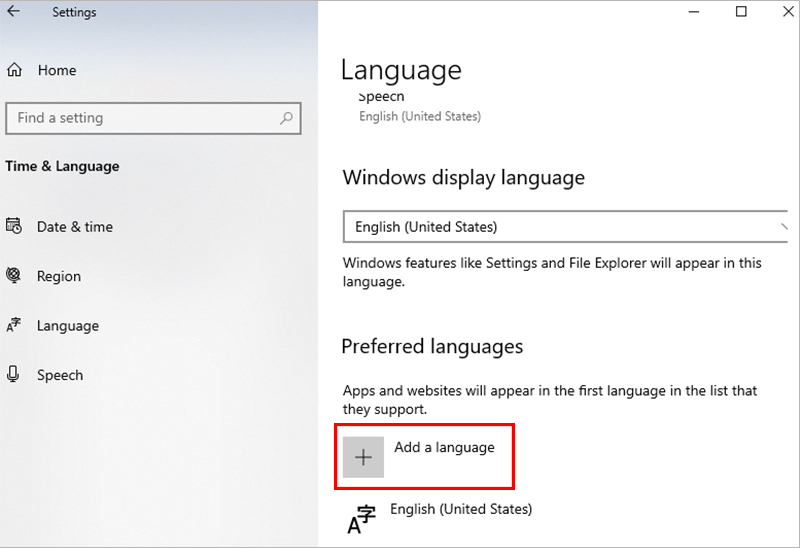800x548 pixels.
Task: Click the sidebar Language icon
Action: click(x=14, y=325)
